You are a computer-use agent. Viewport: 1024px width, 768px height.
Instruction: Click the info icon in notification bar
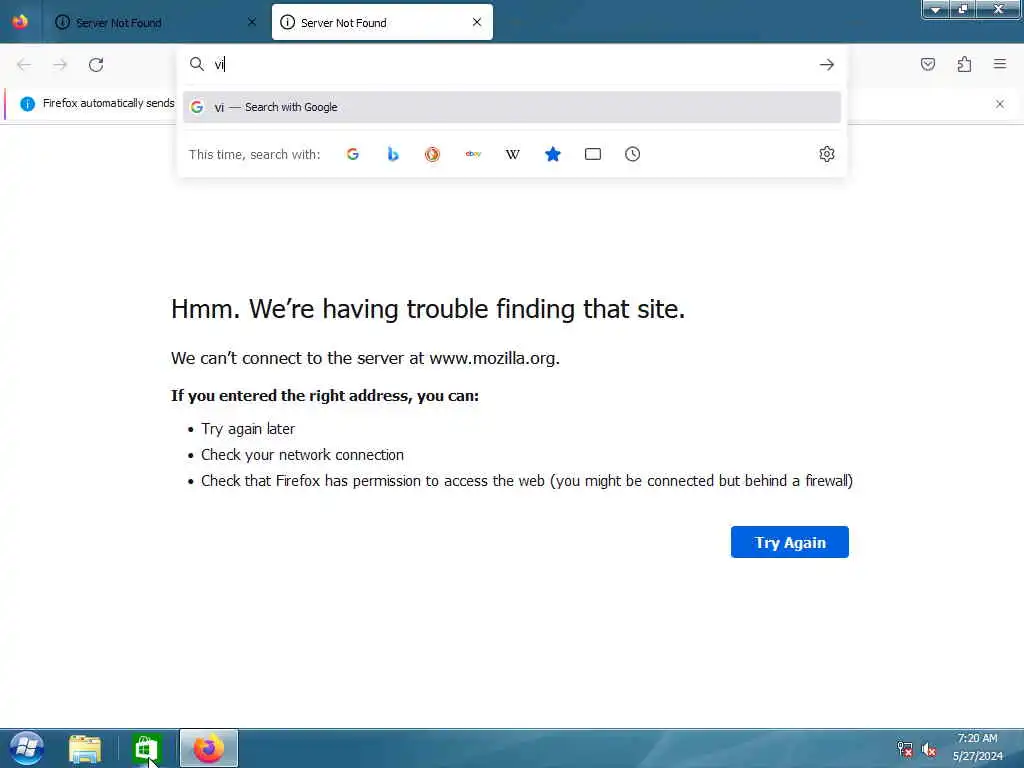click(x=27, y=104)
